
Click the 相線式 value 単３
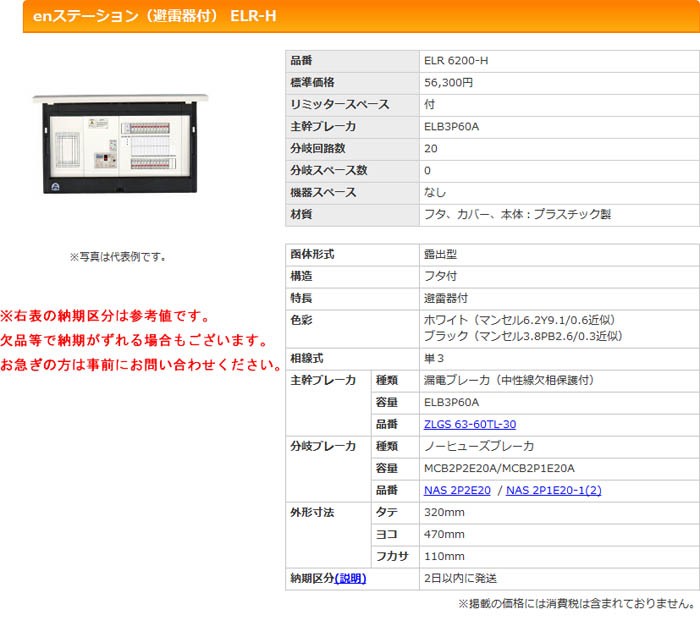click(x=433, y=359)
